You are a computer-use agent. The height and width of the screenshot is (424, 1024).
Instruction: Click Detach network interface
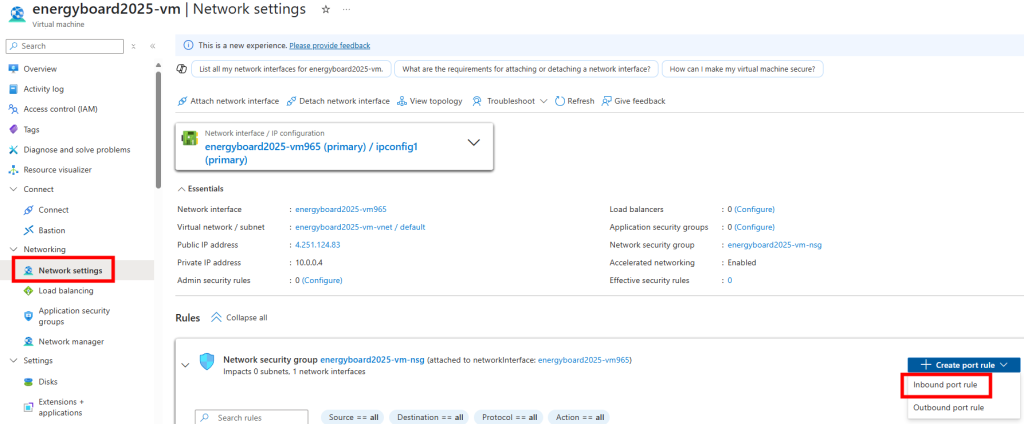click(338, 101)
